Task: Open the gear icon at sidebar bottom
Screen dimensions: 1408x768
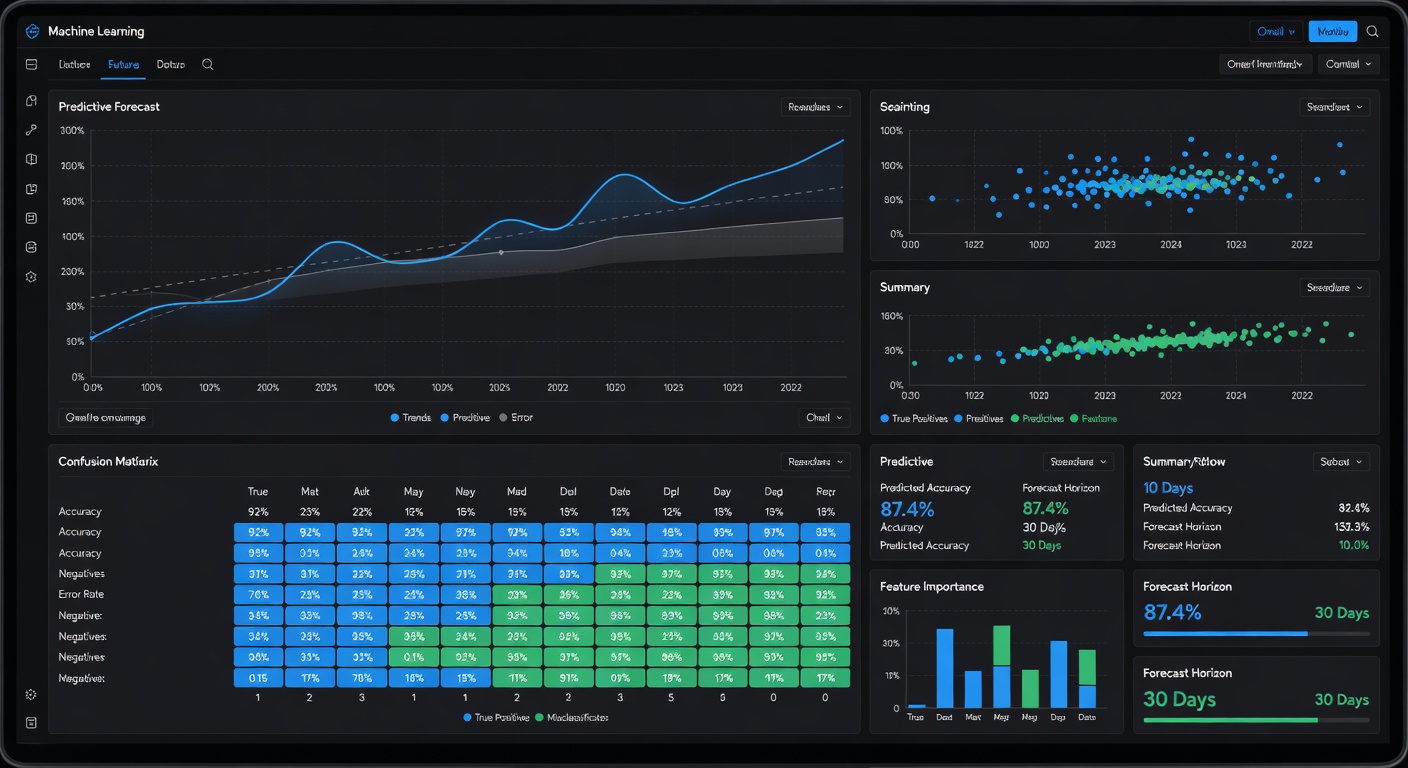Action: 32,694
